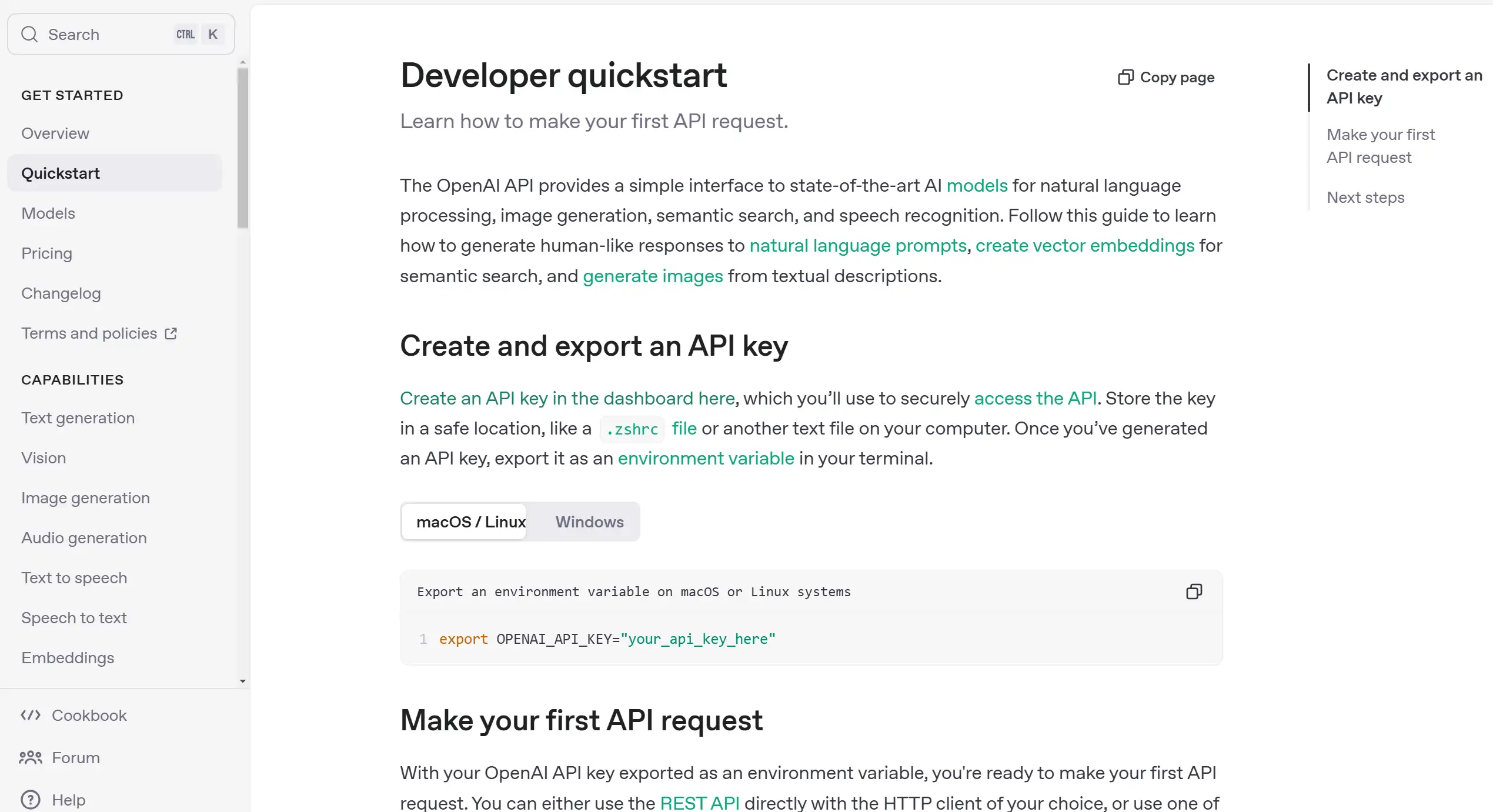Jump to Next steps section
This screenshot has height=812, width=1493.
[1365, 198]
